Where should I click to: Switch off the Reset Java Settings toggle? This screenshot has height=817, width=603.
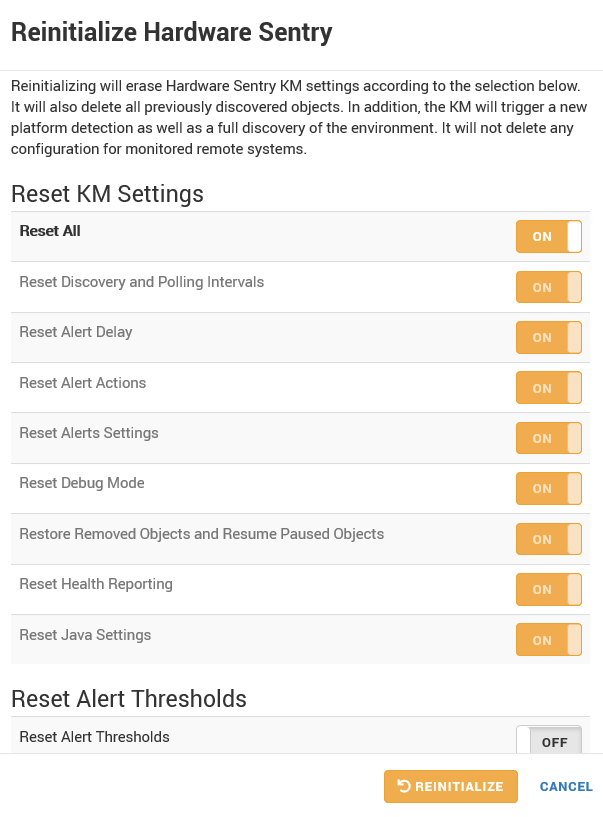pos(548,640)
